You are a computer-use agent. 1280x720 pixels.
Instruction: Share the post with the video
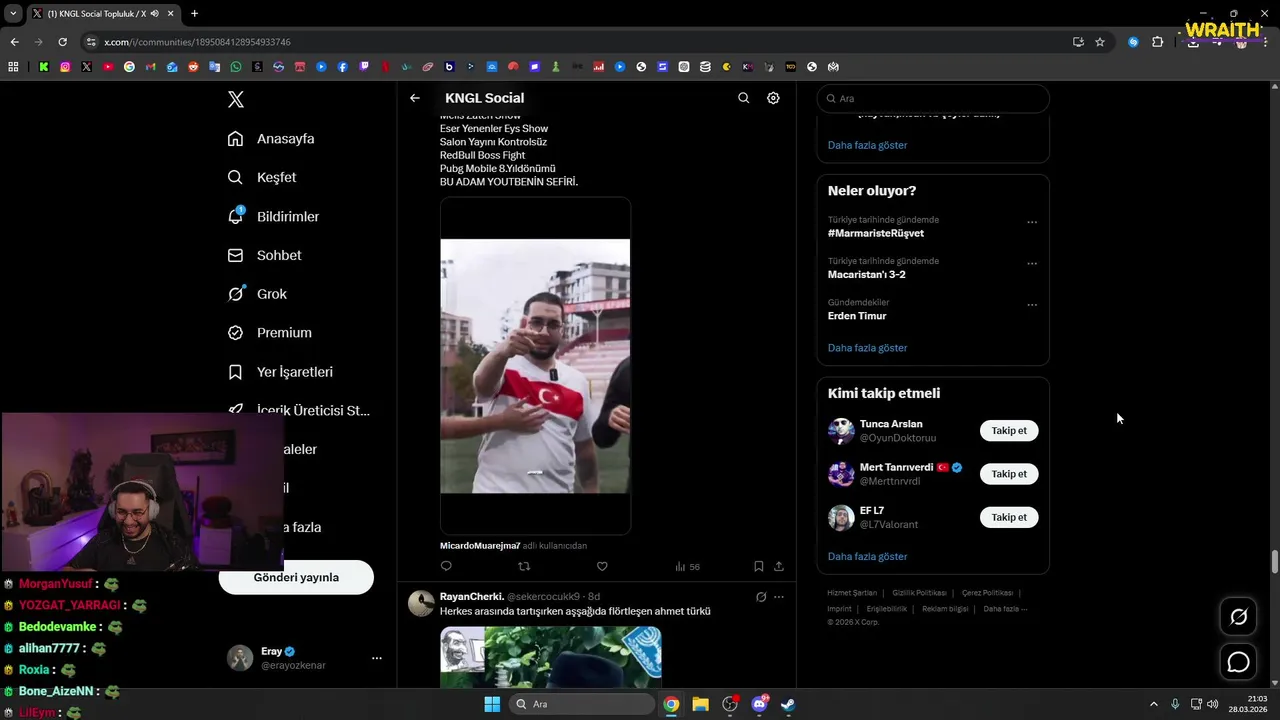(779, 566)
